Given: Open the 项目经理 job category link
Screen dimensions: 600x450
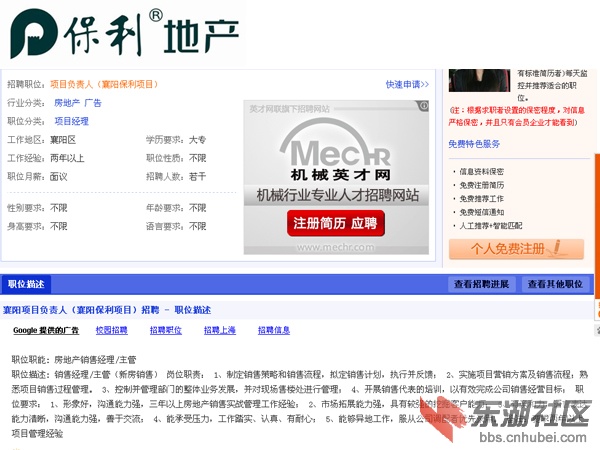Looking at the screenshot, I should 72,121.
